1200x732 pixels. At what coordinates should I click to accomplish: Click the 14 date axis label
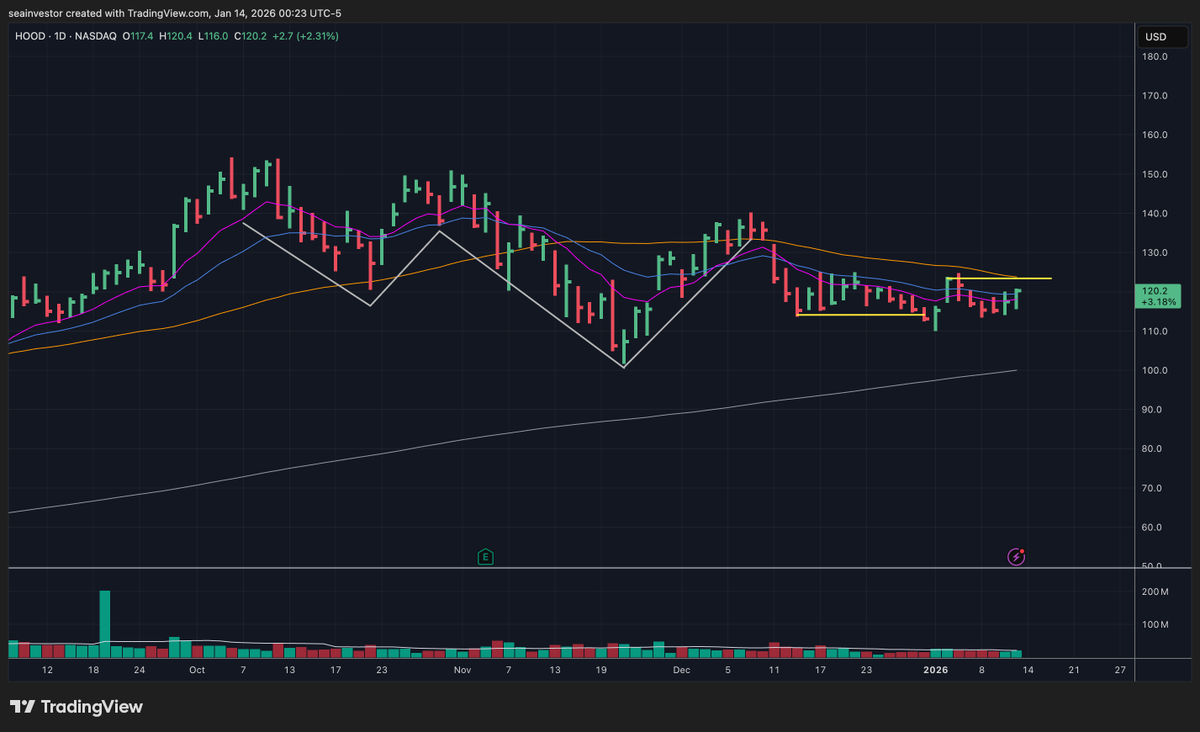pos(1027,670)
